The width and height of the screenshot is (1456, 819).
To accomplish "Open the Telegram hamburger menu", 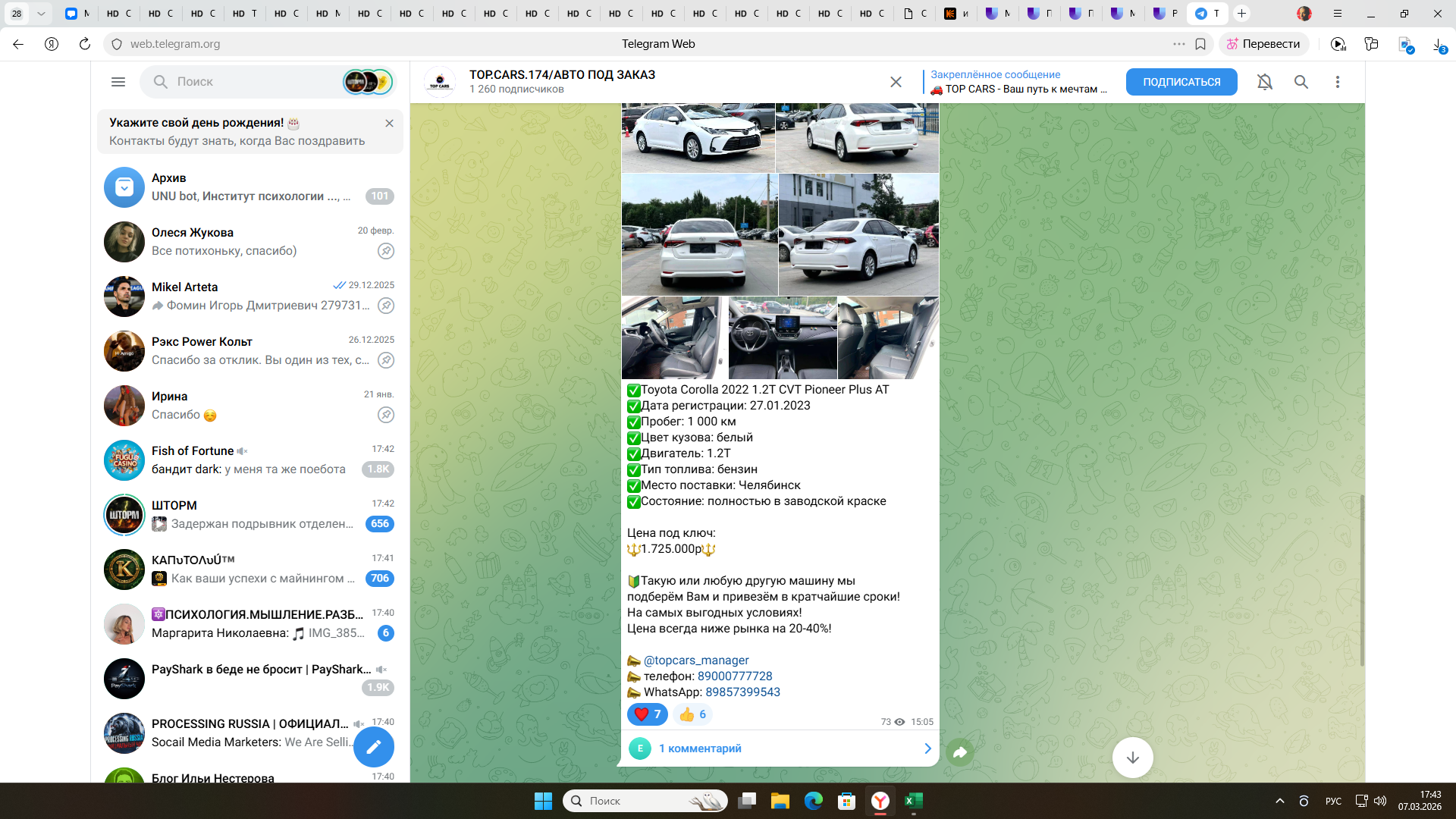I will 118,82.
